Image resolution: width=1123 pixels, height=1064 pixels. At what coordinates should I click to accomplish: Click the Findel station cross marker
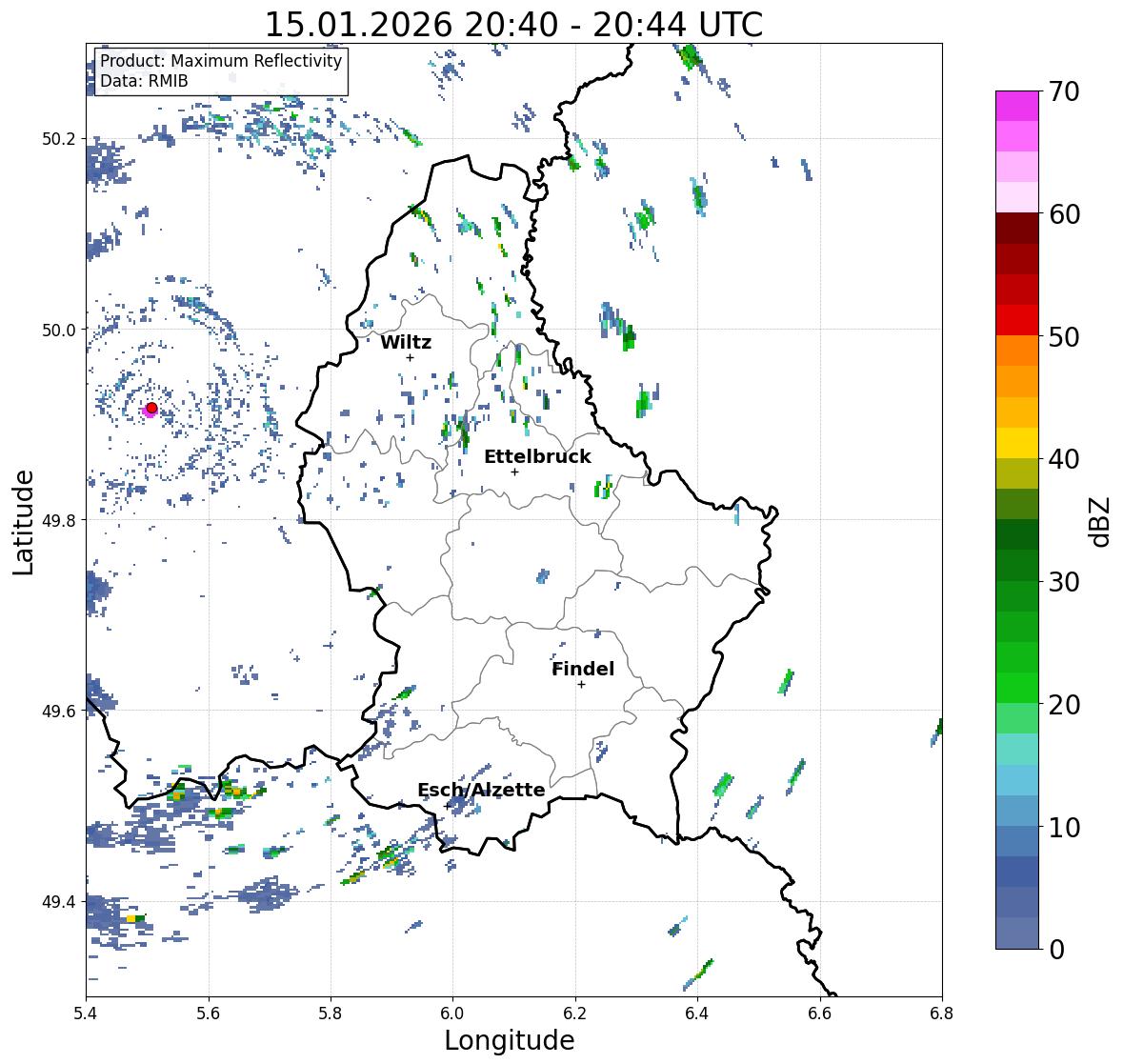coord(581,685)
